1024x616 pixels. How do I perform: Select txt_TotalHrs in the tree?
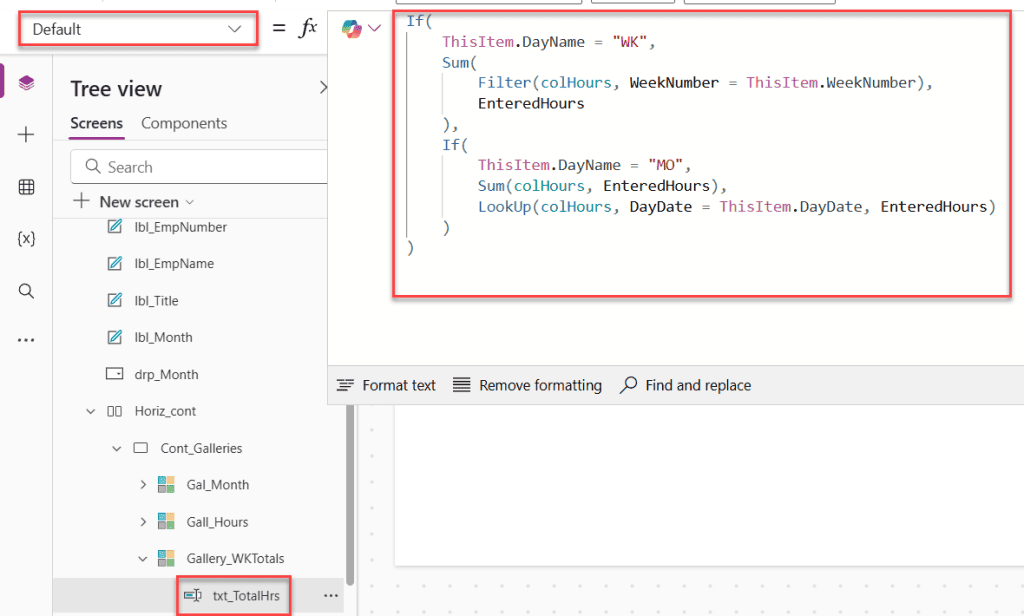[x=246, y=596]
